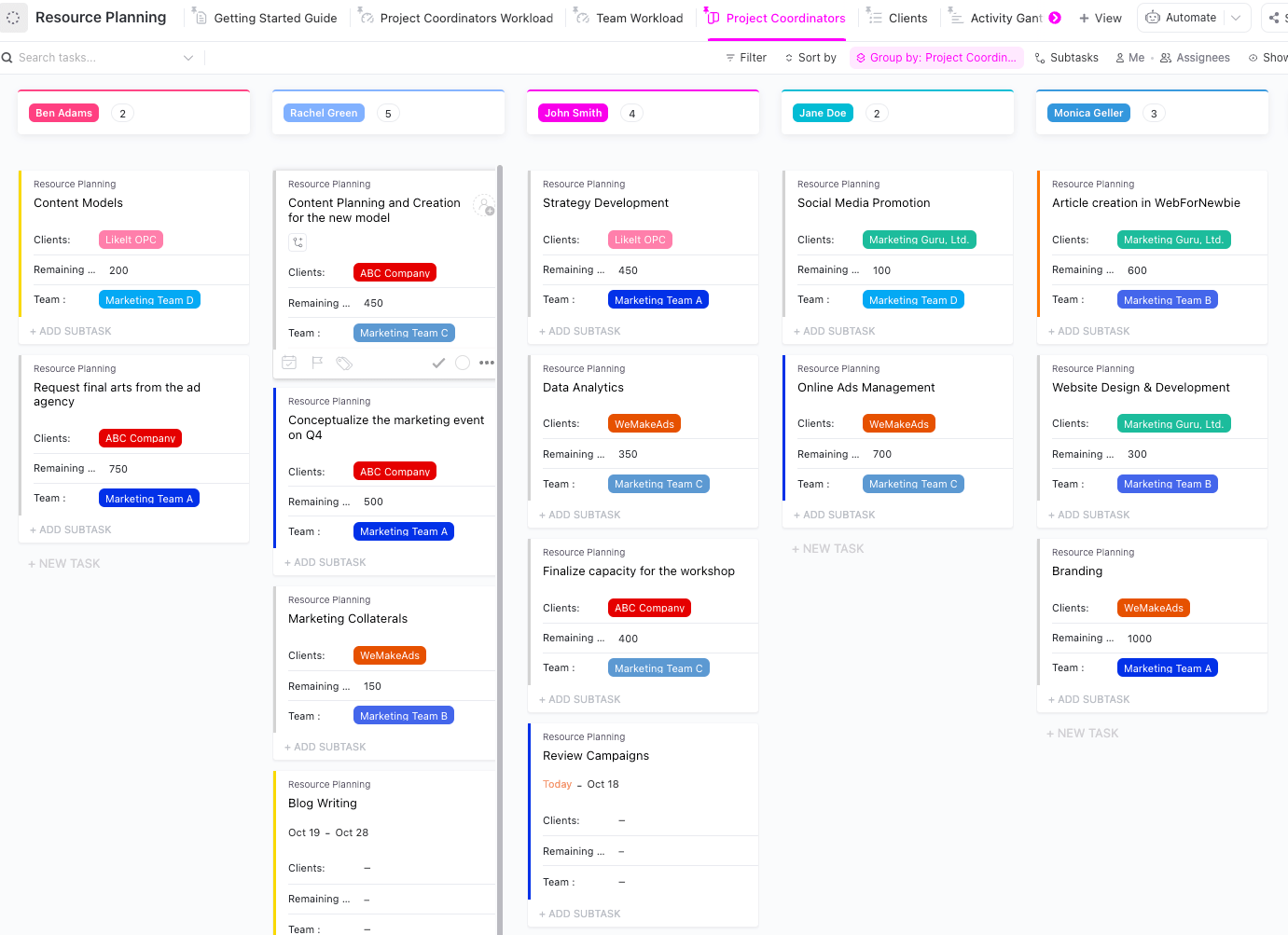1288x935 pixels.
Task: Add tags using the card tag icon
Action: (344, 363)
